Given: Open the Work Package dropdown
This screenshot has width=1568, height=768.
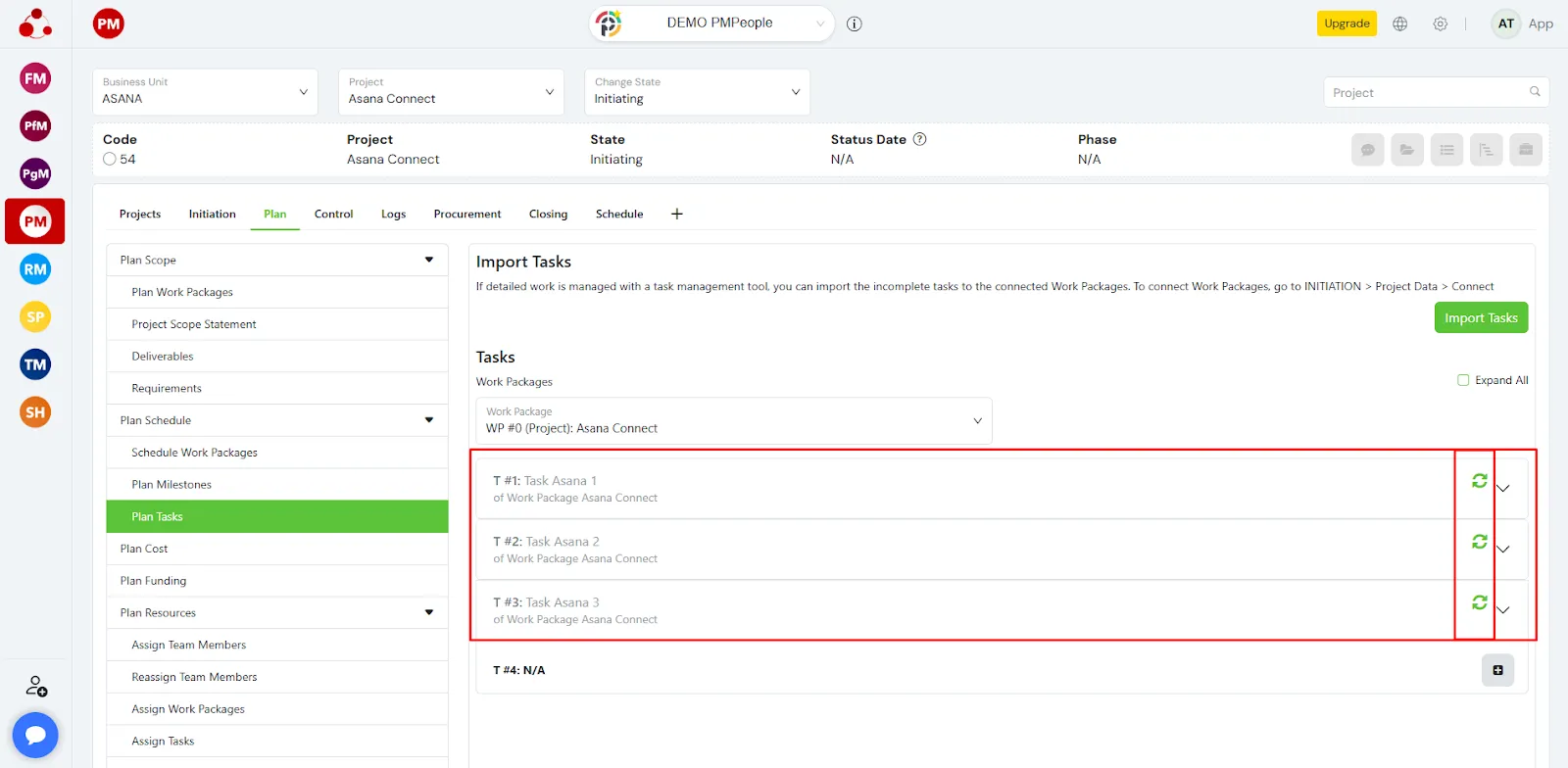Looking at the screenshot, I should [733, 420].
